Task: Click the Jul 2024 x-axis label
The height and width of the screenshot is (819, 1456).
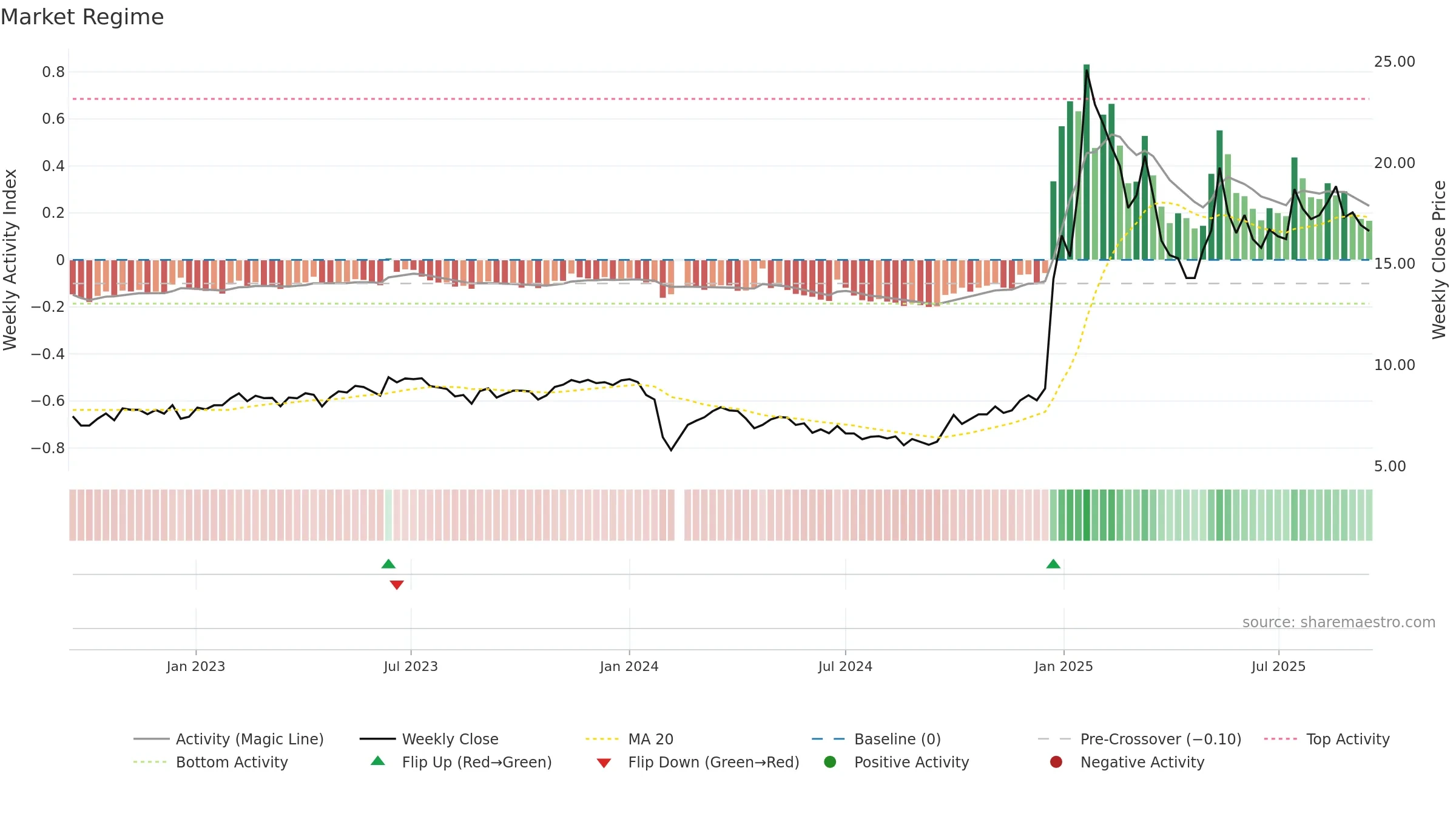Action: click(x=845, y=666)
